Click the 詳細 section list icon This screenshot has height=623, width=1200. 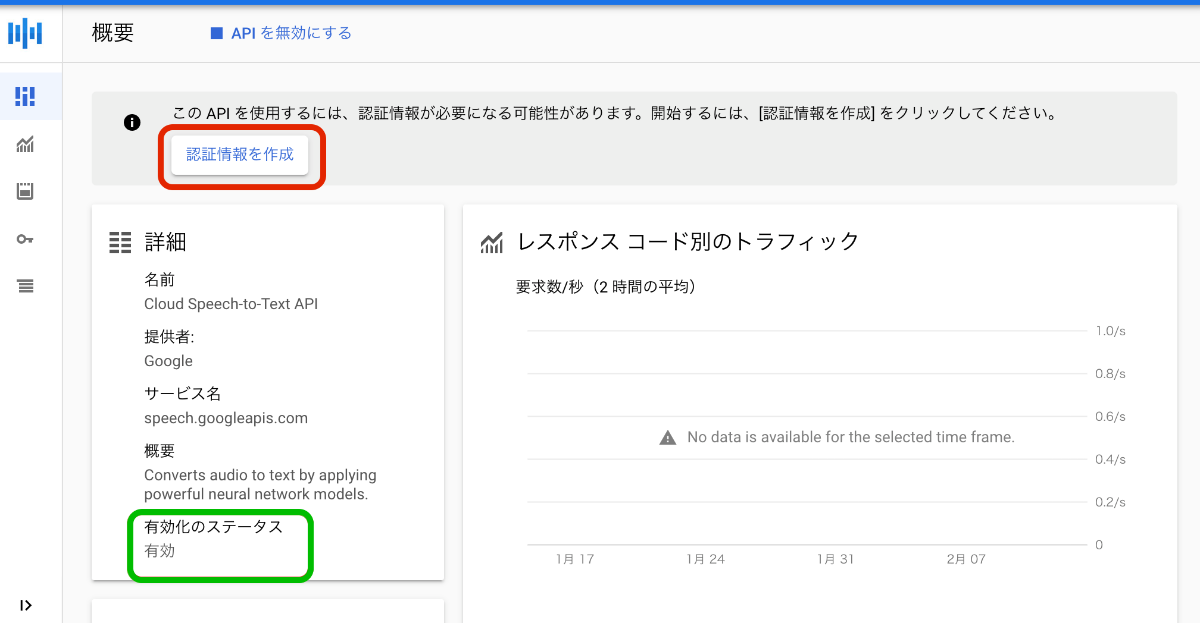click(120, 242)
